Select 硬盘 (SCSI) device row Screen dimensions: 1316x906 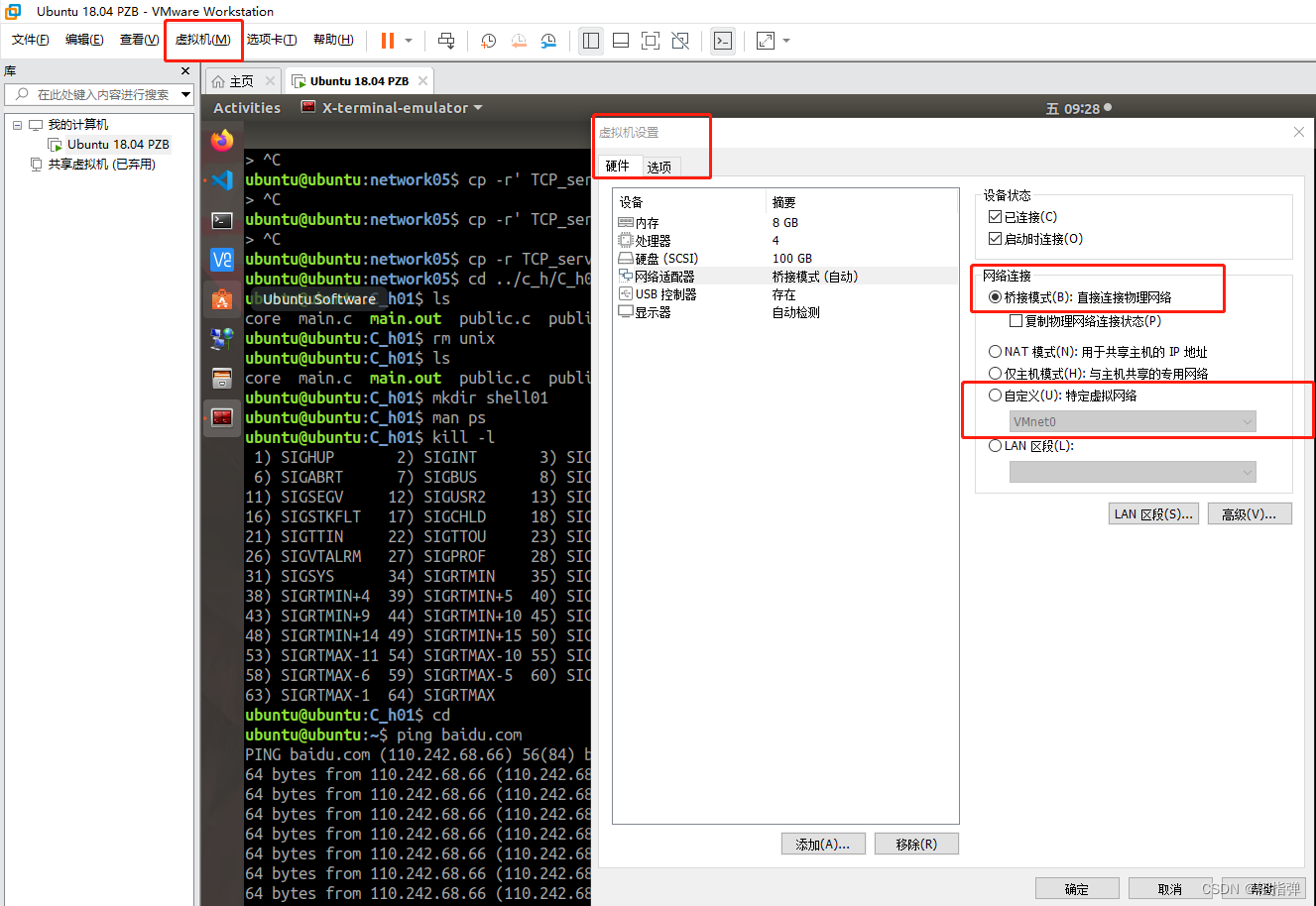tap(785, 259)
